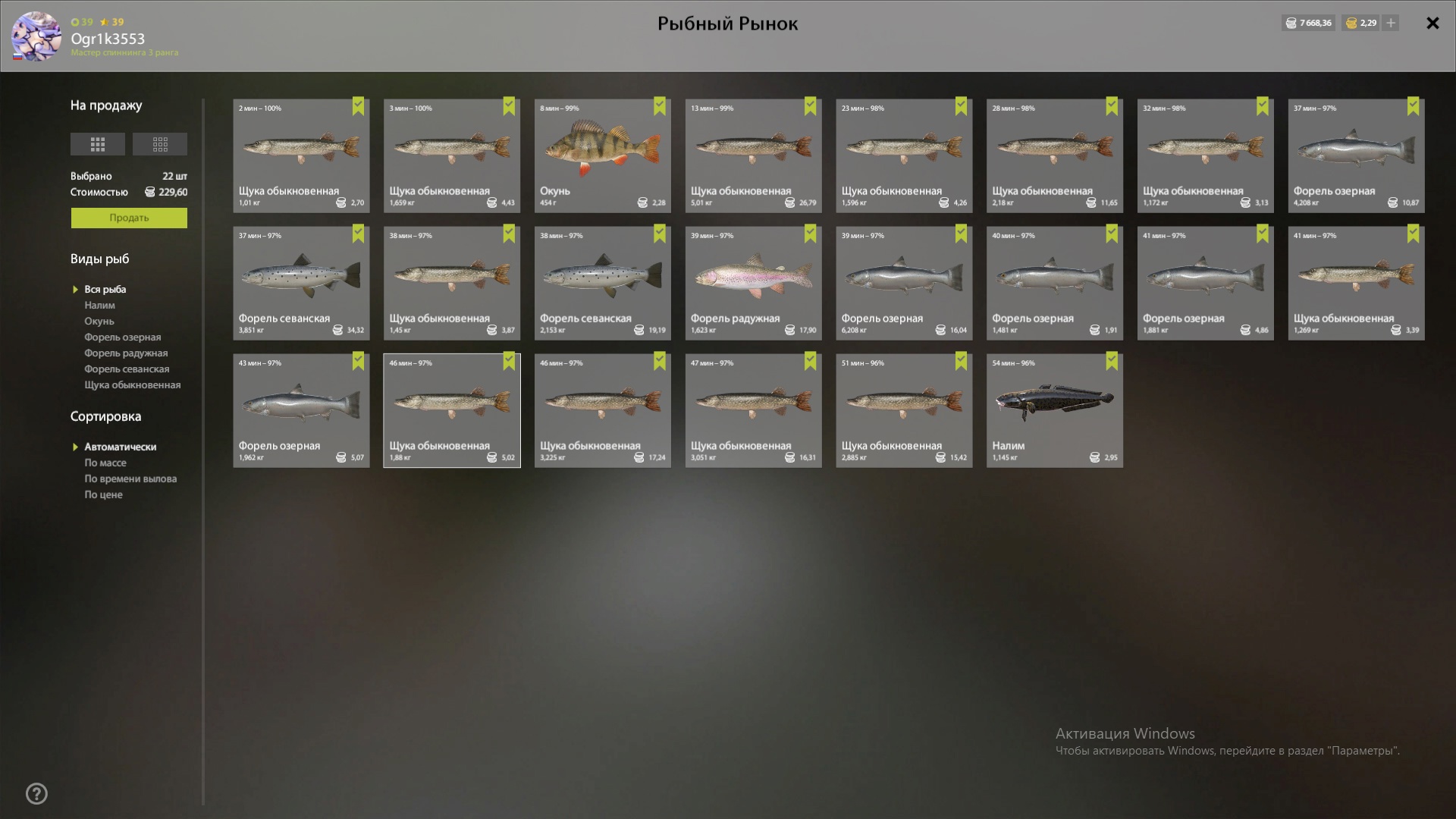Select the Форель севанская 3,851 кг card
The height and width of the screenshot is (819, 1456).
point(301,283)
